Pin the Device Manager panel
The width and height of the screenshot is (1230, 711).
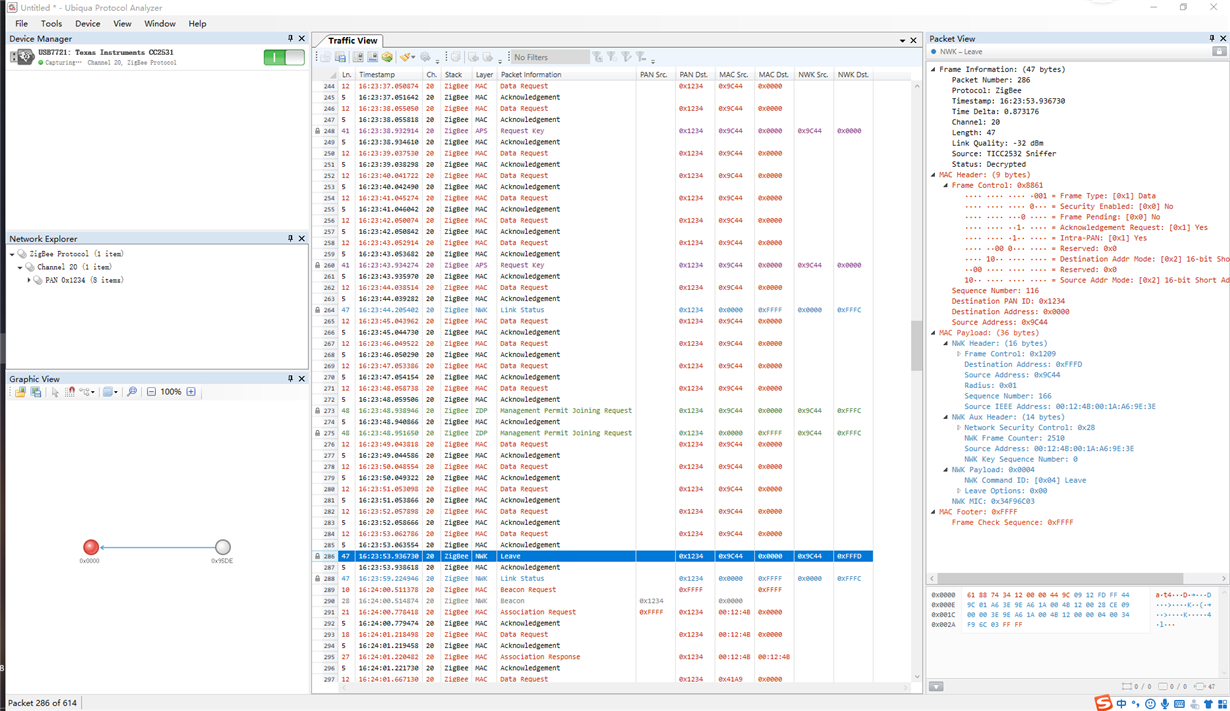[291, 39]
